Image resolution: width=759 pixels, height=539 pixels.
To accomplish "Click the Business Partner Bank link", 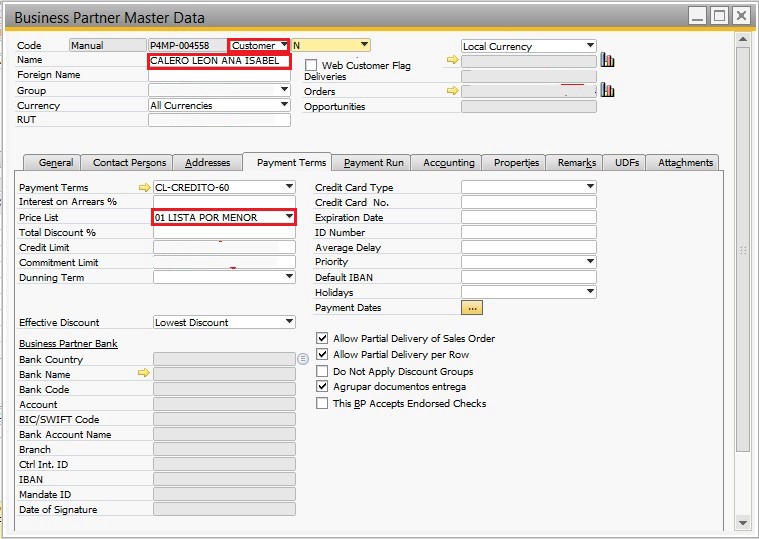I will coord(68,344).
